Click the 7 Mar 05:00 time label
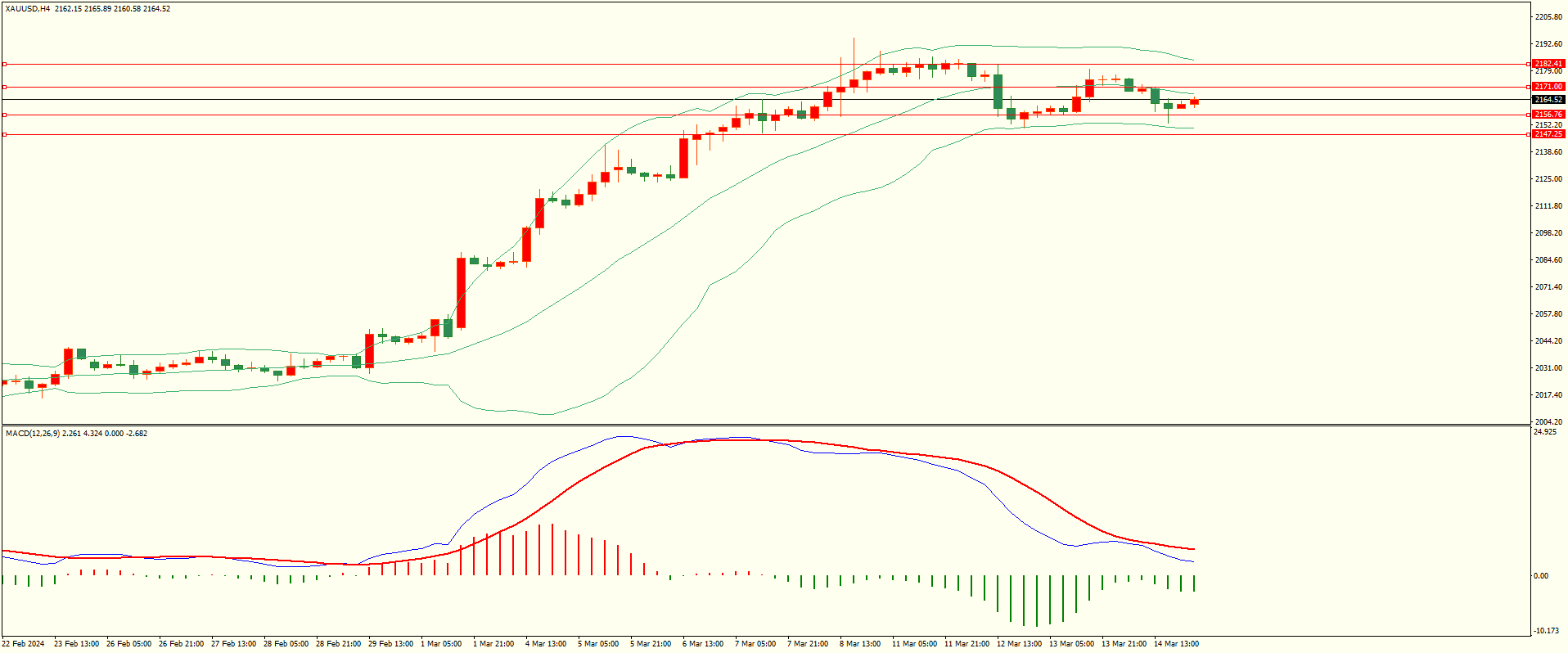This screenshot has width=1568, height=653. pyautogui.click(x=756, y=644)
